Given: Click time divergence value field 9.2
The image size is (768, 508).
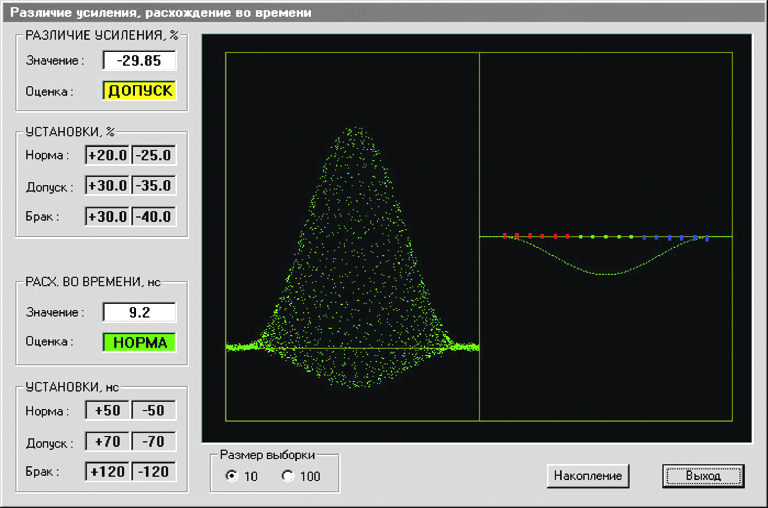Looking at the screenshot, I should pos(139,312).
